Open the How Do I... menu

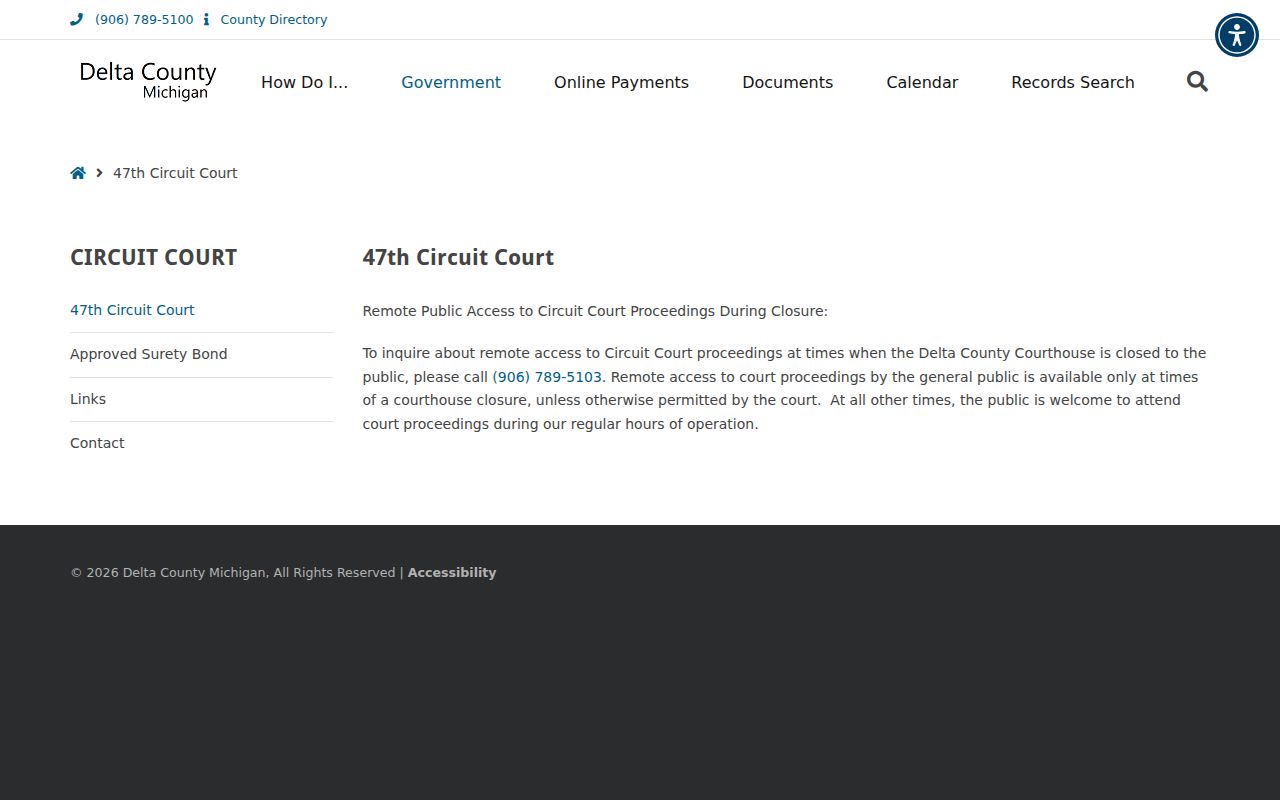tap(305, 82)
